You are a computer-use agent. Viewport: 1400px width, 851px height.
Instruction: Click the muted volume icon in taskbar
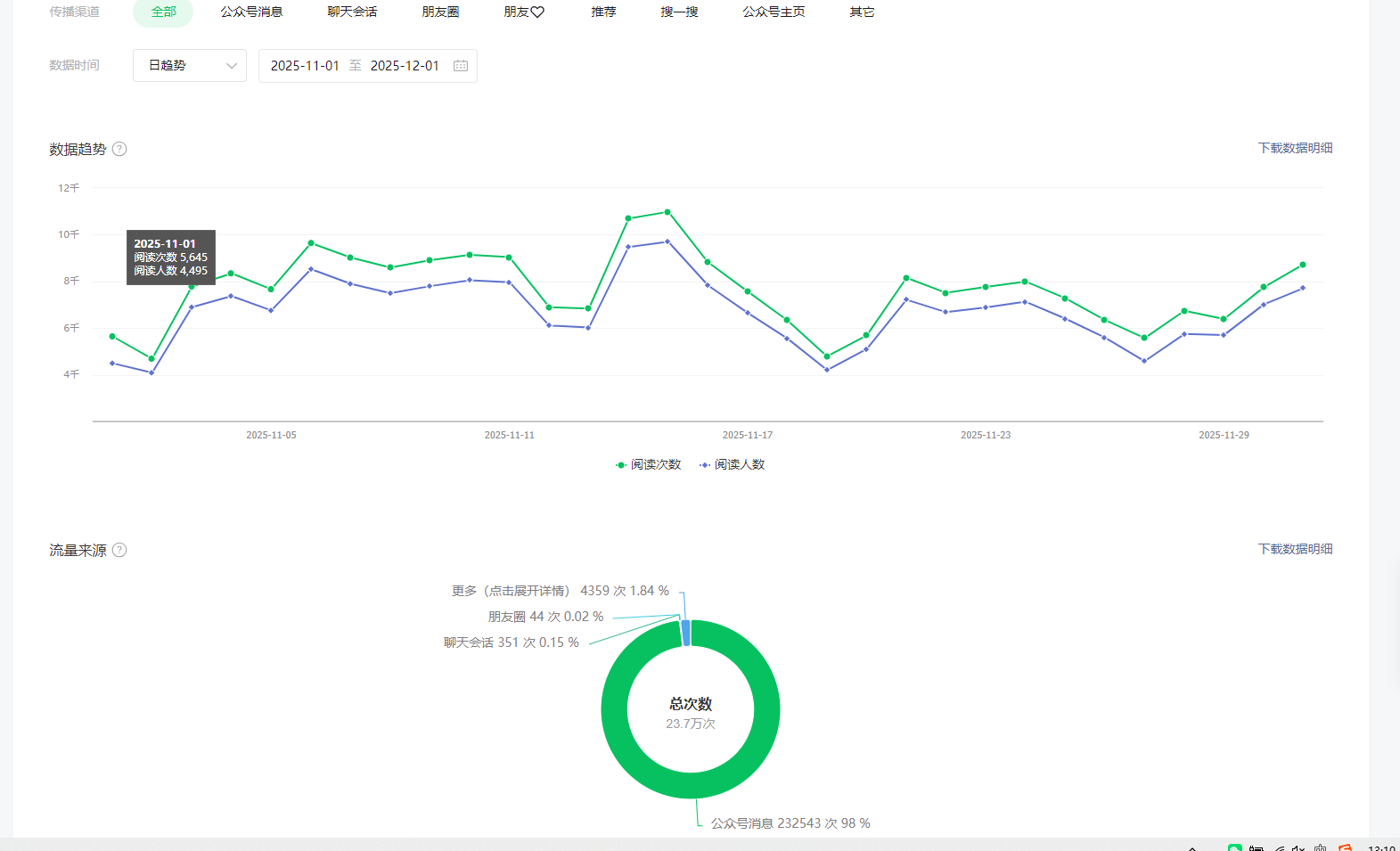click(x=1298, y=847)
